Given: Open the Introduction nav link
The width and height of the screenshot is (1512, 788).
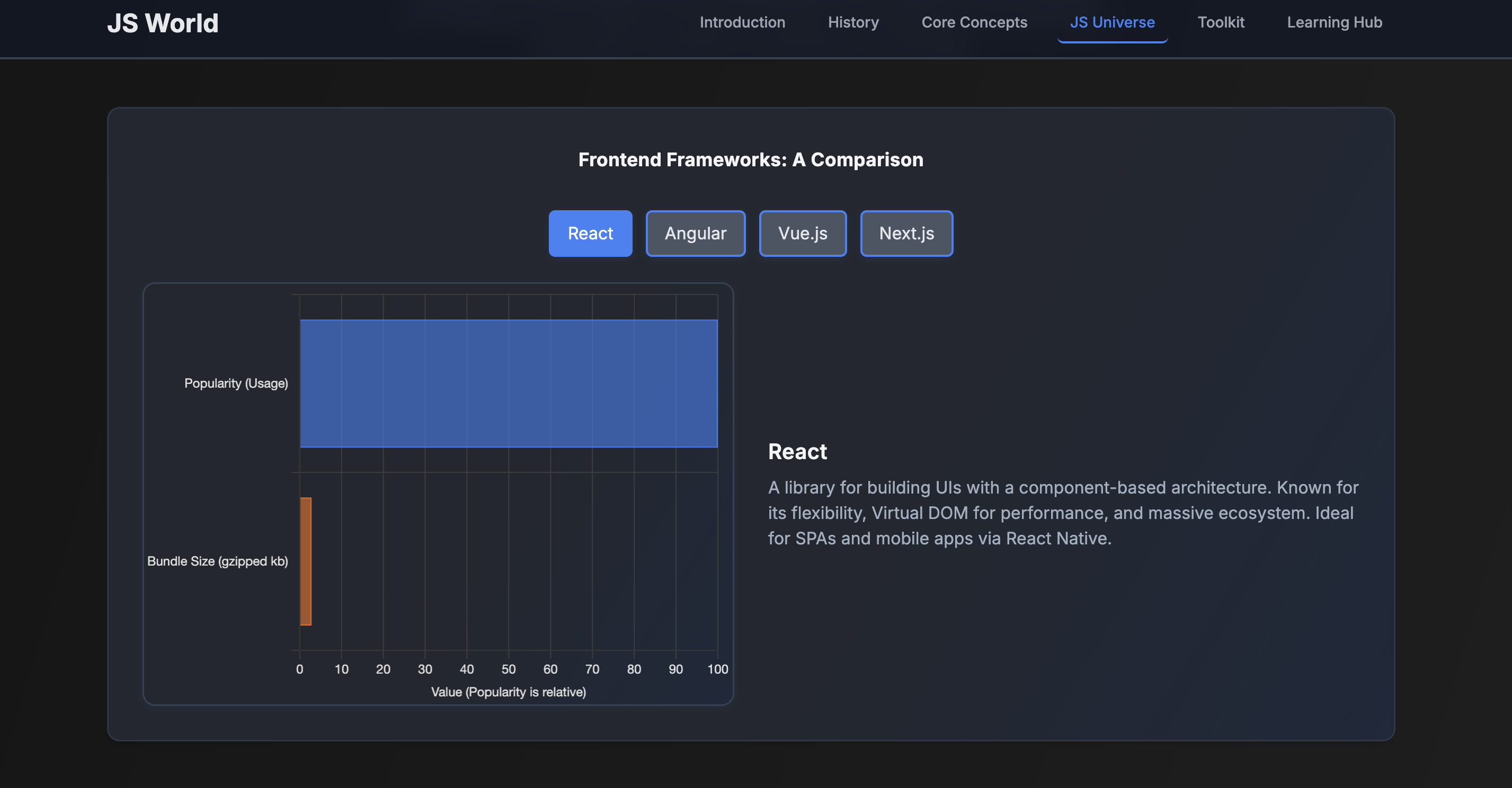Looking at the screenshot, I should coord(742,22).
